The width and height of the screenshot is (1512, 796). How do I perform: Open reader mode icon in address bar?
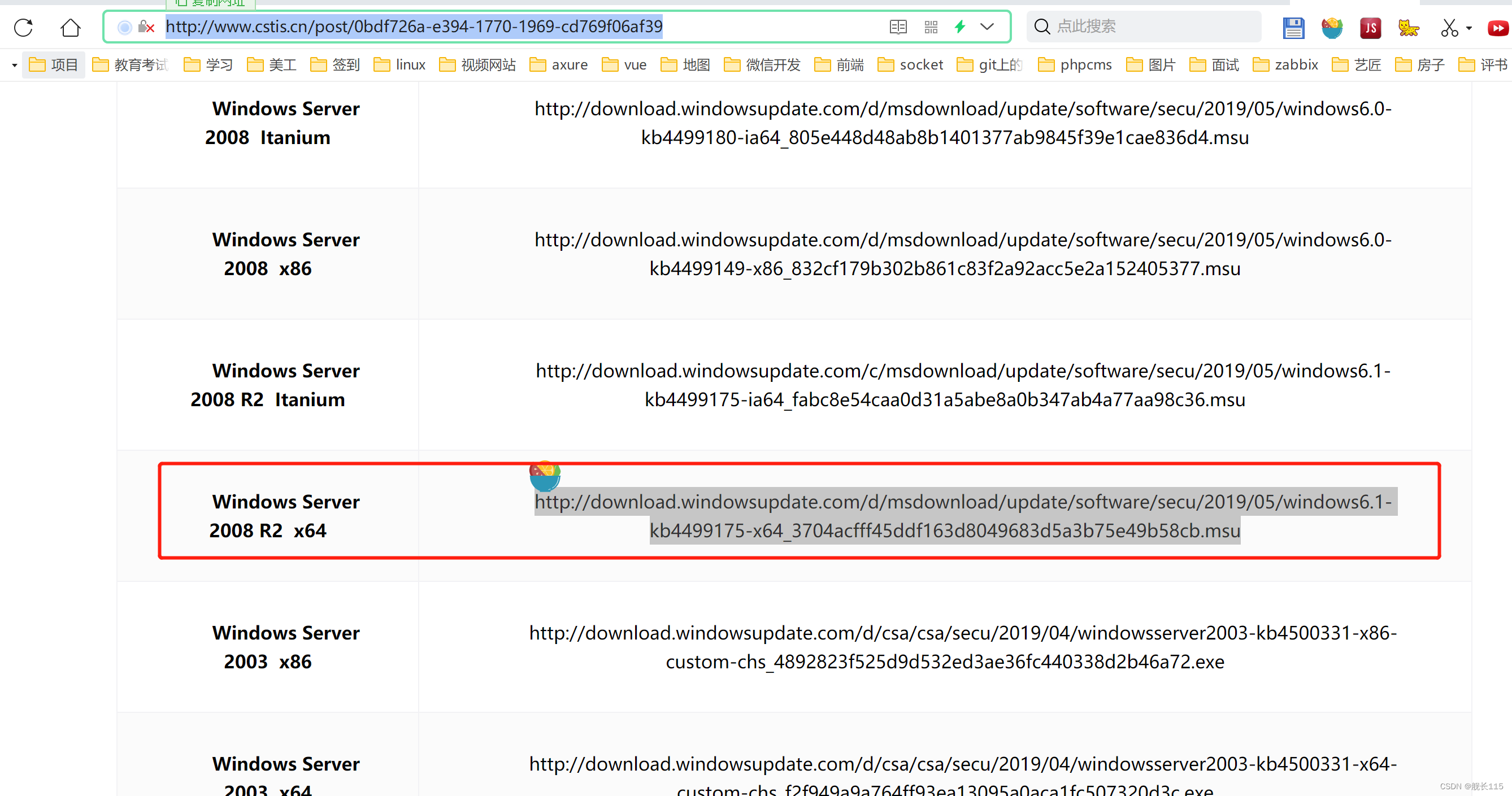pyautogui.click(x=897, y=27)
